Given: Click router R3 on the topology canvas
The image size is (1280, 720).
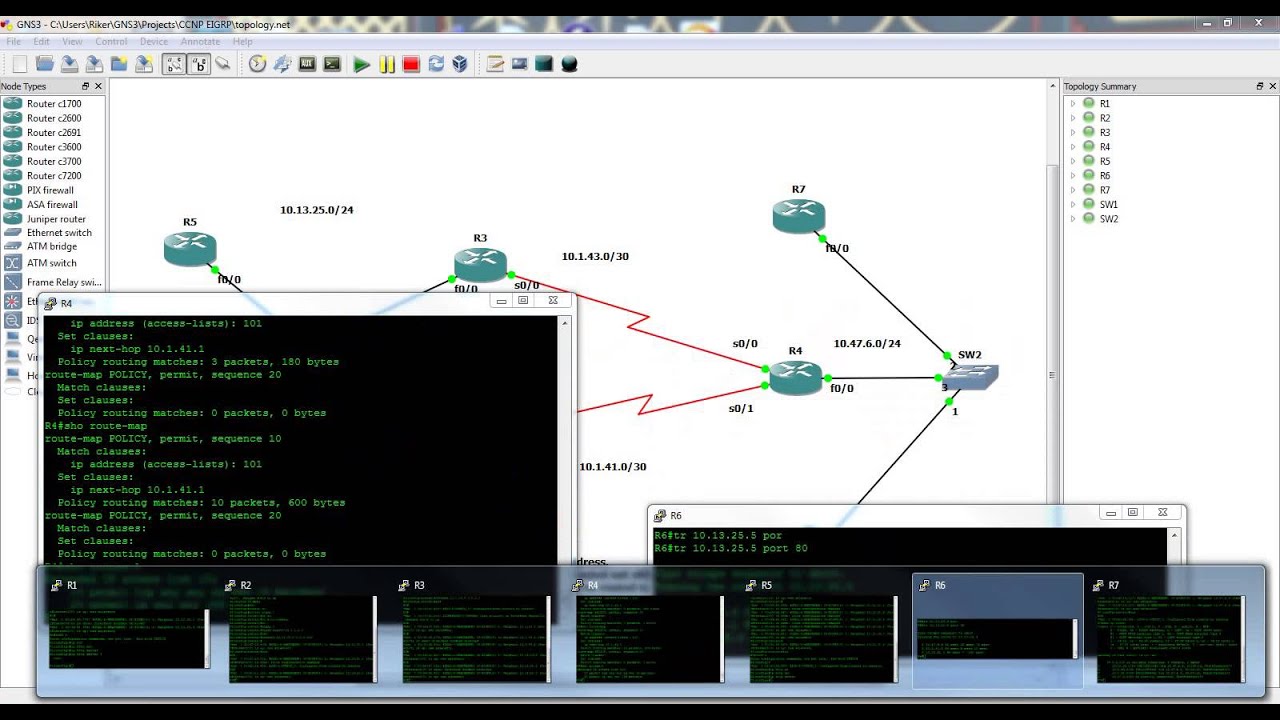Looking at the screenshot, I should pyautogui.click(x=480, y=264).
